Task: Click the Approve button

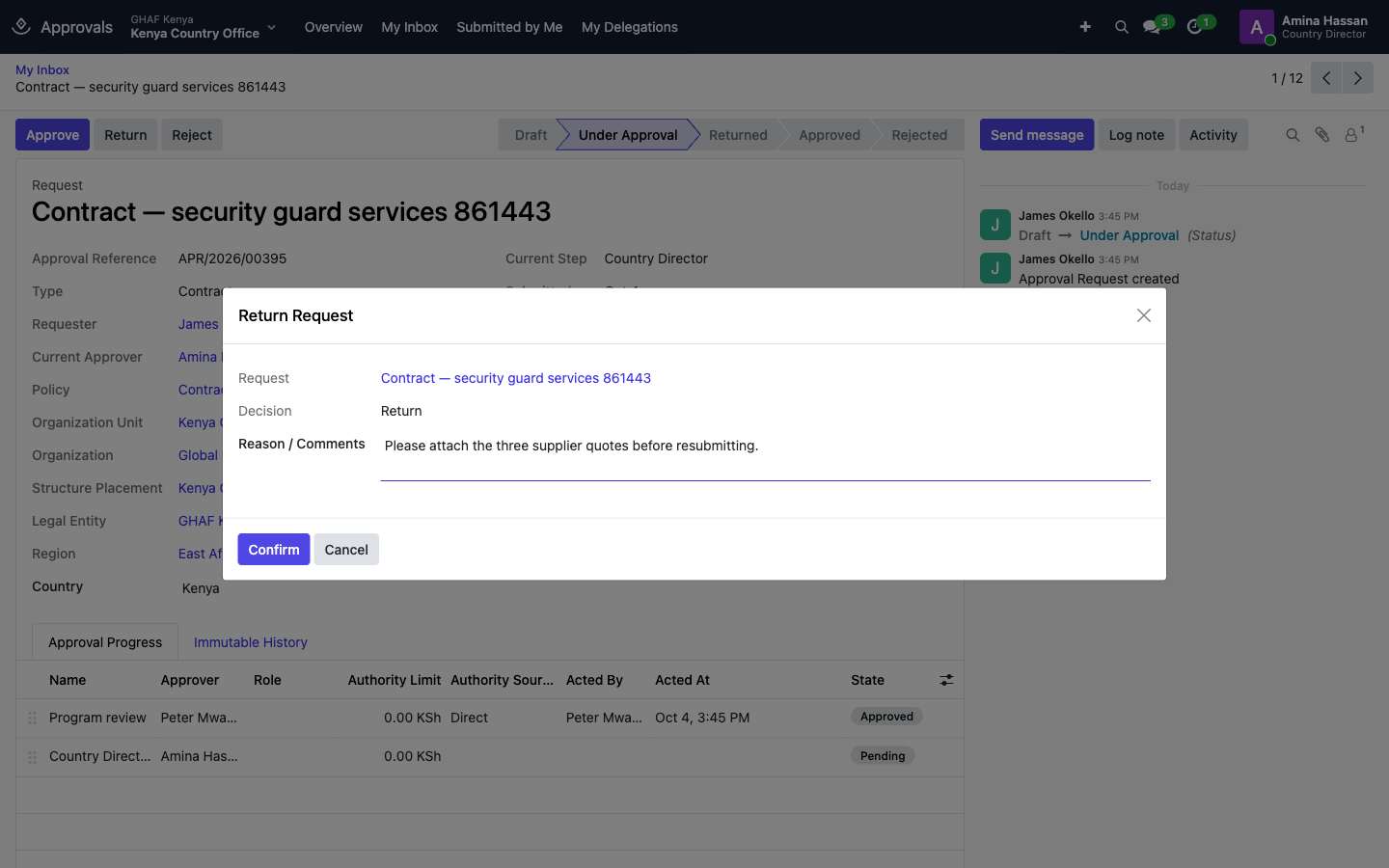Action: 53,135
